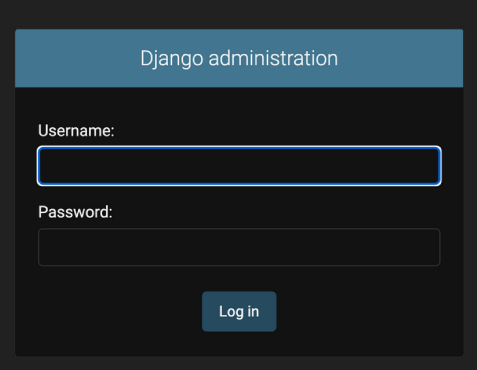Submit the form with Log in button
Image resolution: width=477 pixels, height=370 pixels.
click(239, 311)
